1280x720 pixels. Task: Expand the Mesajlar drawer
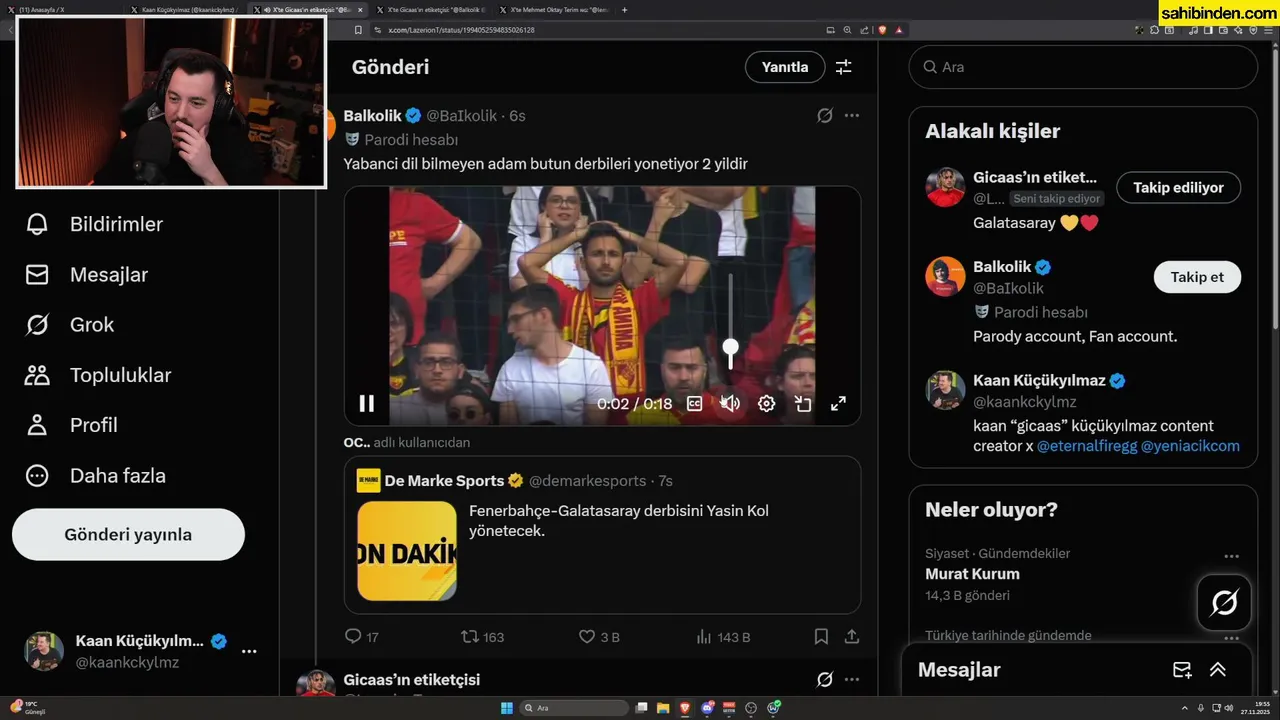click(x=1218, y=670)
